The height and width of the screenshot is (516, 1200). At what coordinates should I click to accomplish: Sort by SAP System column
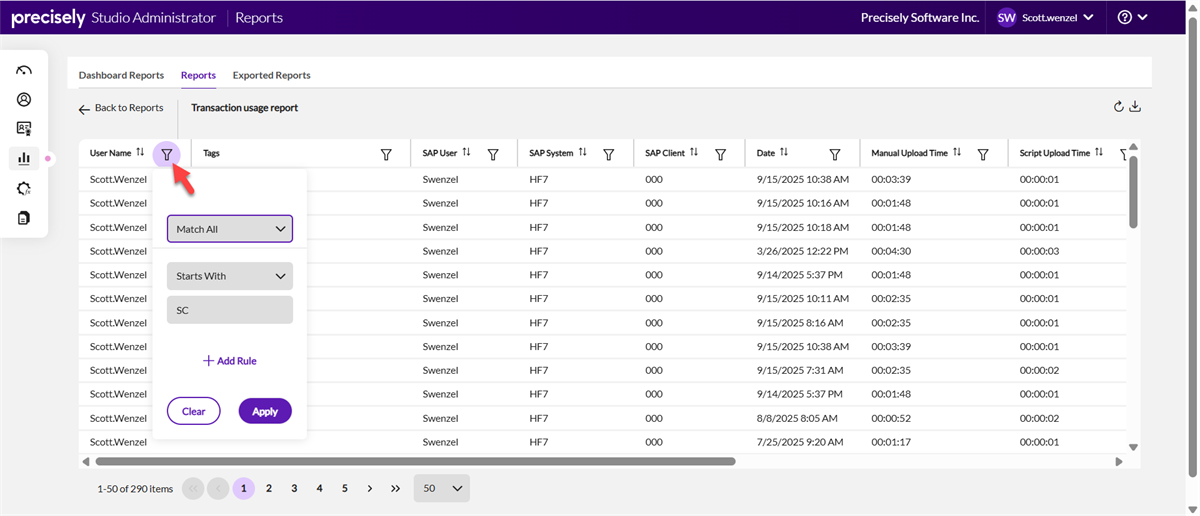click(x=583, y=153)
